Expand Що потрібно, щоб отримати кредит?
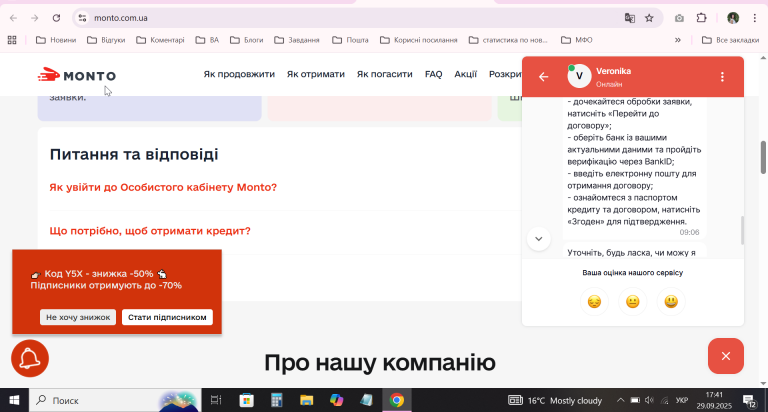The width and height of the screenshot is (768, 412). (150, 231)
